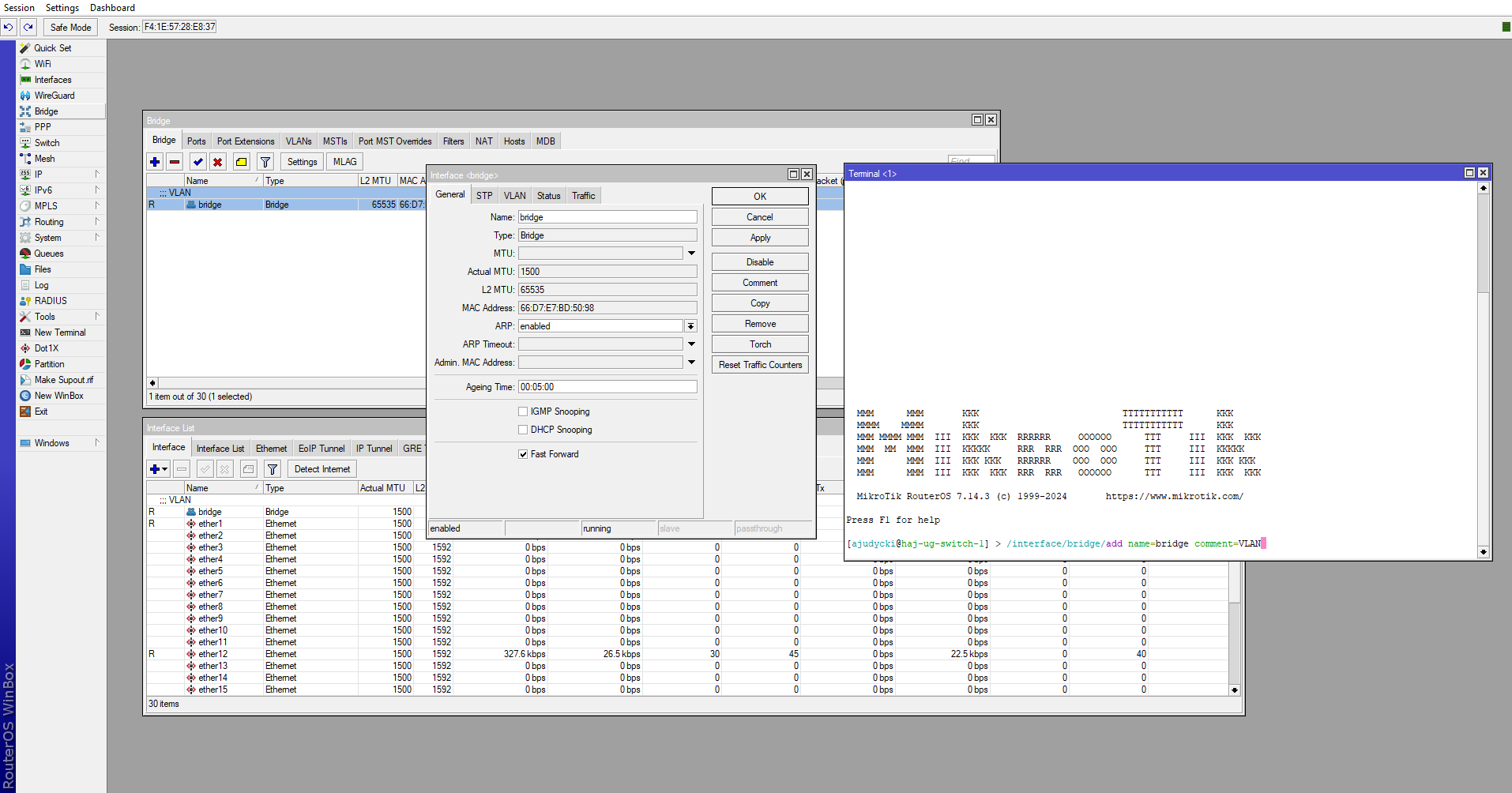Click Reset Traffic Counters button
1512x793 pixels.
point(760,365)
